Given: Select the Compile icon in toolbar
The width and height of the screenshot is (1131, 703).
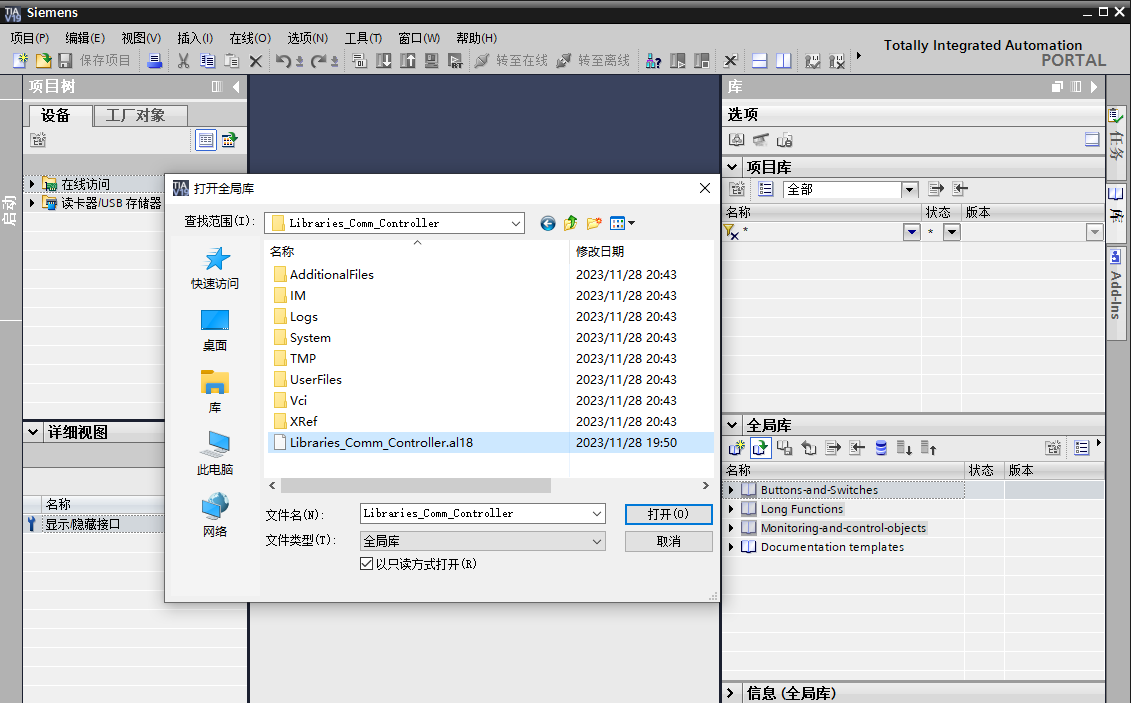Looking at the screenshot, I should pos(361,60).
